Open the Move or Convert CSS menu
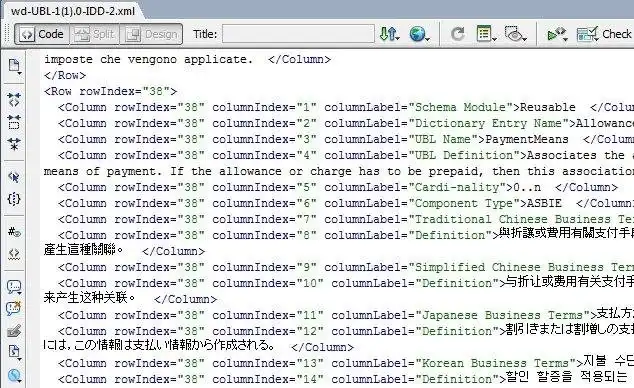 coord(14,376)
